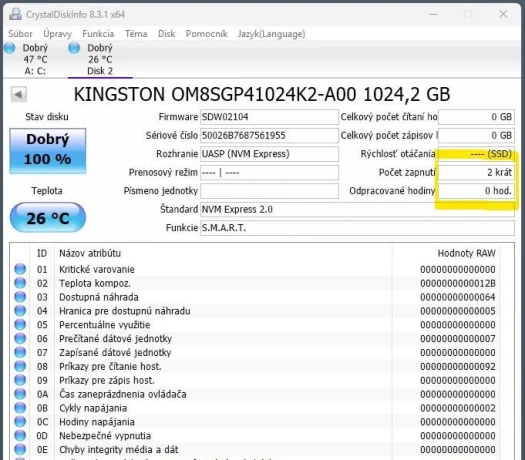This screenshot has width=525, height=460.
Task: Click the Teplota label
Action: 47,191
